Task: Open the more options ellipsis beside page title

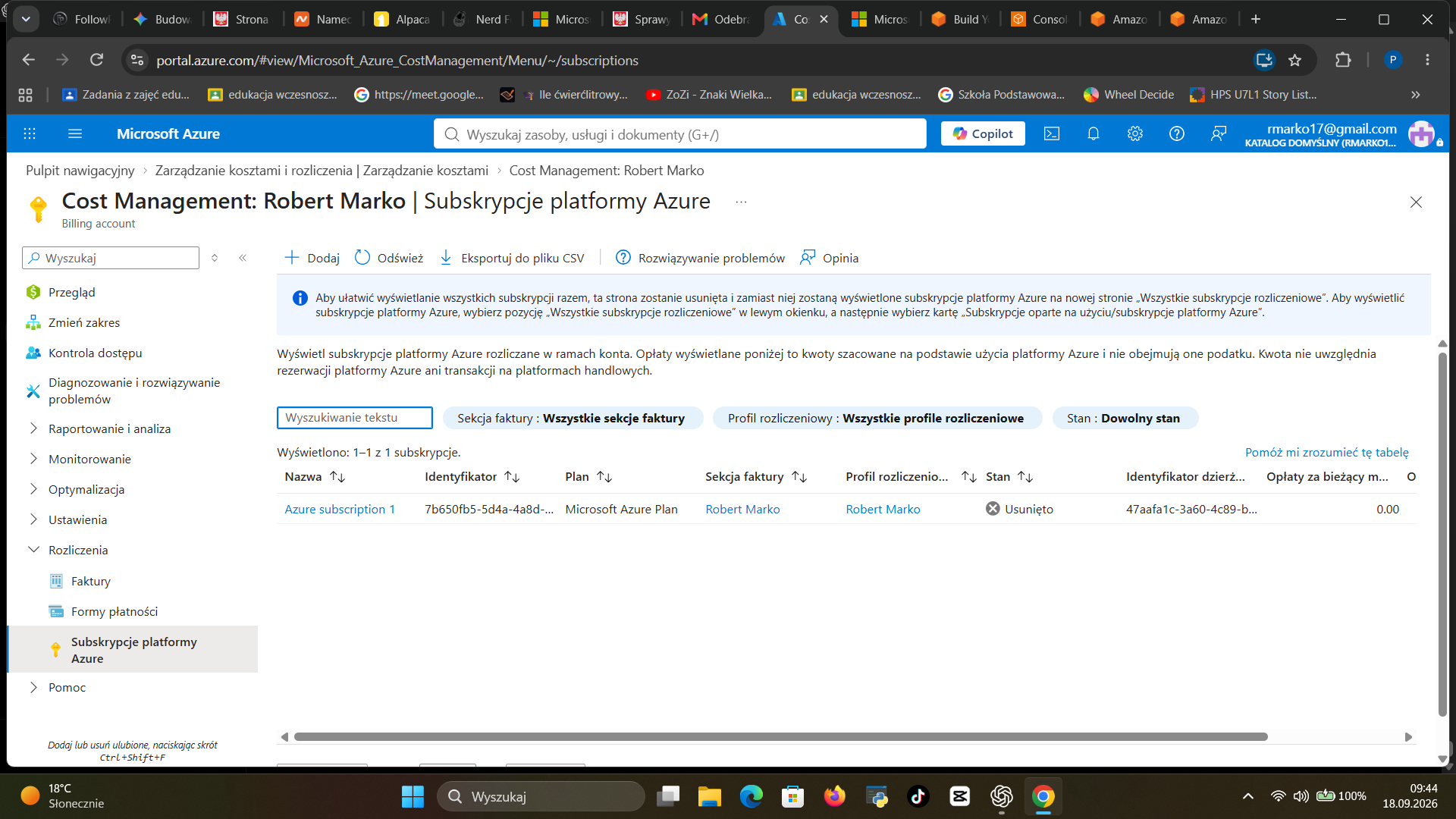Action: coord(741,202)
